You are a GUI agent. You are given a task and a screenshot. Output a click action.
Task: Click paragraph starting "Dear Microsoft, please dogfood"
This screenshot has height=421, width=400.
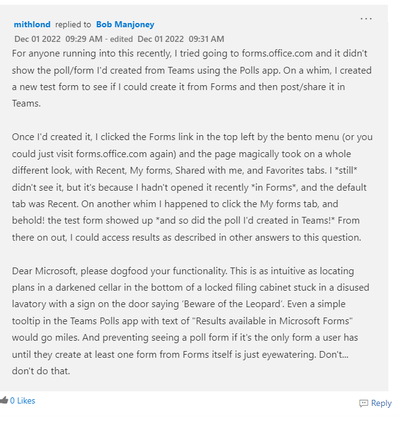click(x=191, y=321)
